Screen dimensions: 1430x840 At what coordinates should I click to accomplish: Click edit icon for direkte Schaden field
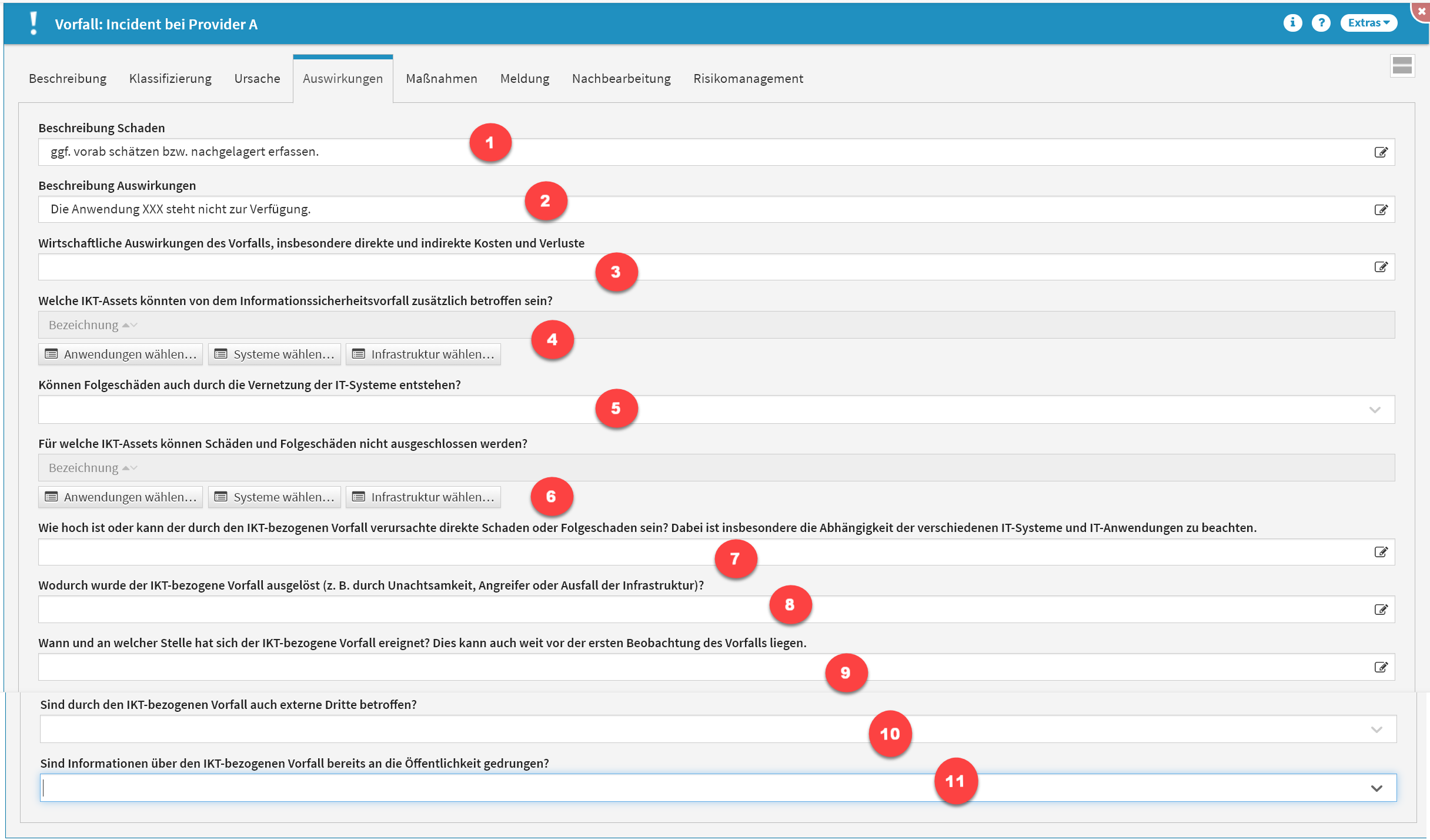point(1381,552)
